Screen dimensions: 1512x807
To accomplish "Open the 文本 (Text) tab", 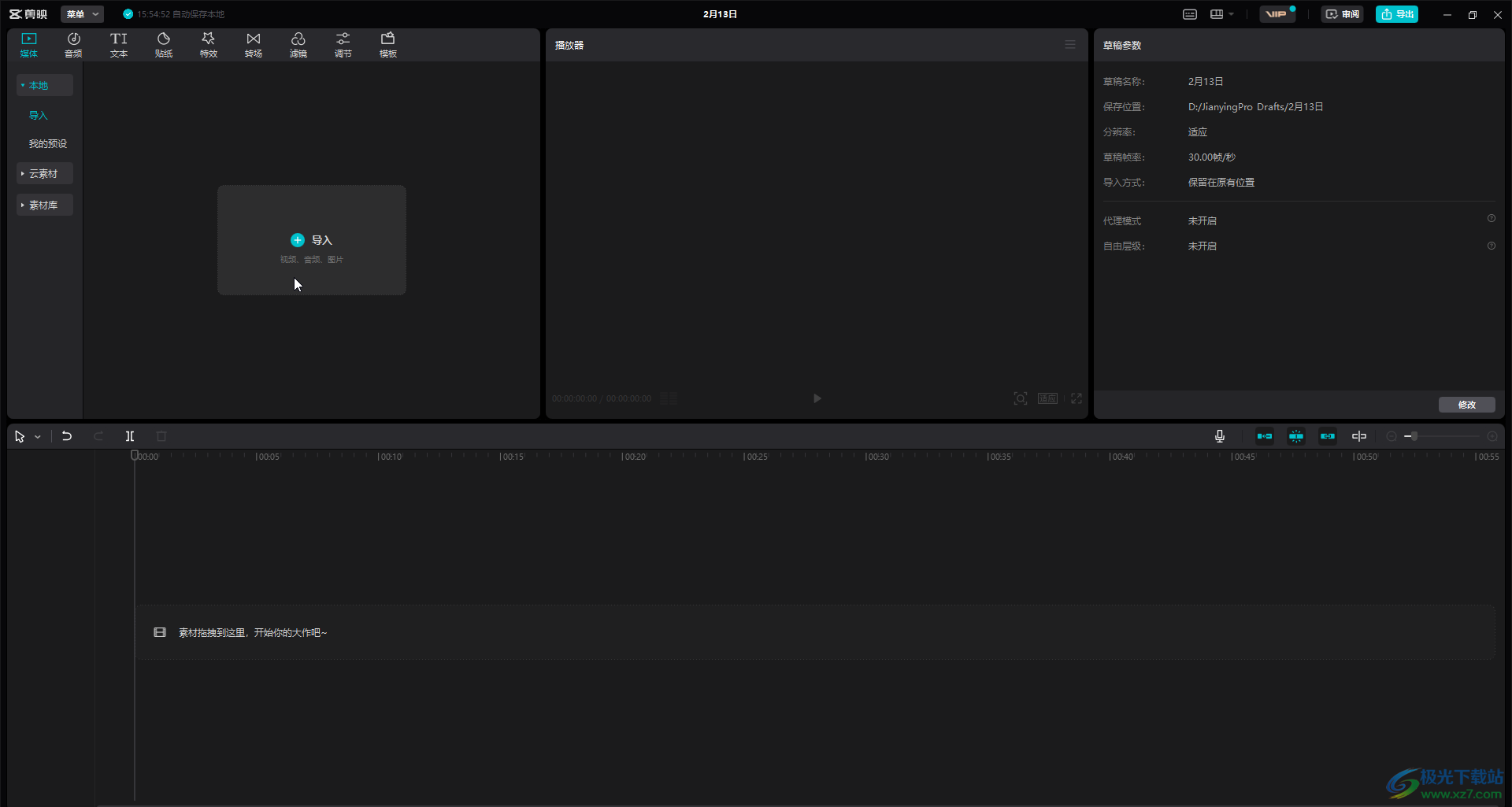I will [x=119, y=45].
